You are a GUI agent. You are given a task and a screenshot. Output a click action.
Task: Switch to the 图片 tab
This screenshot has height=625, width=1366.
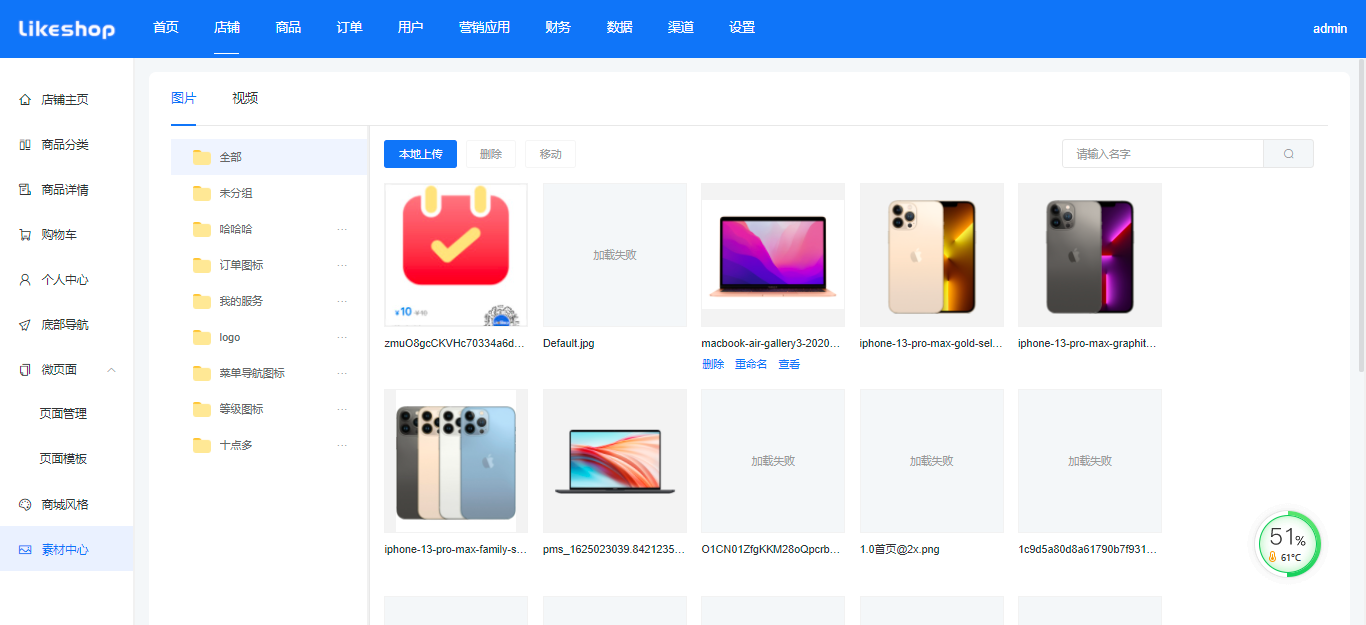[184, 98]
